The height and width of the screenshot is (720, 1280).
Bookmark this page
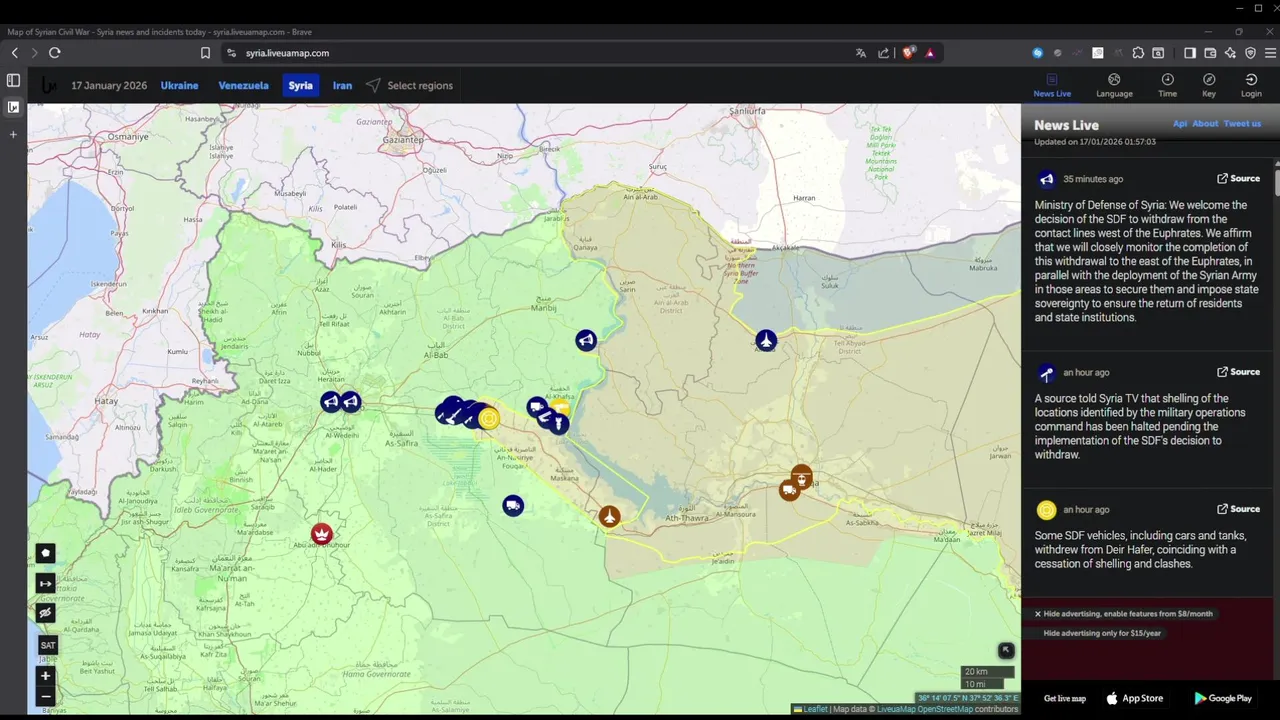205,53
